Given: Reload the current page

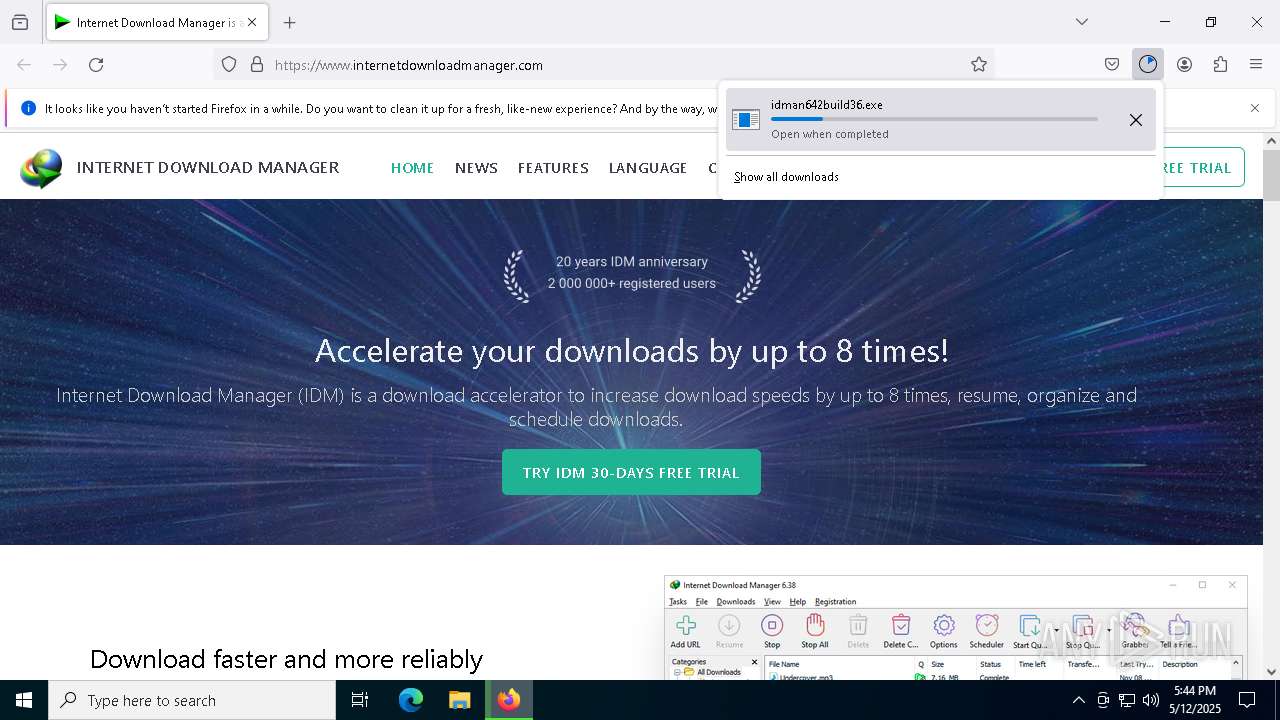Looking at the screenshot, I should point(96,64).
